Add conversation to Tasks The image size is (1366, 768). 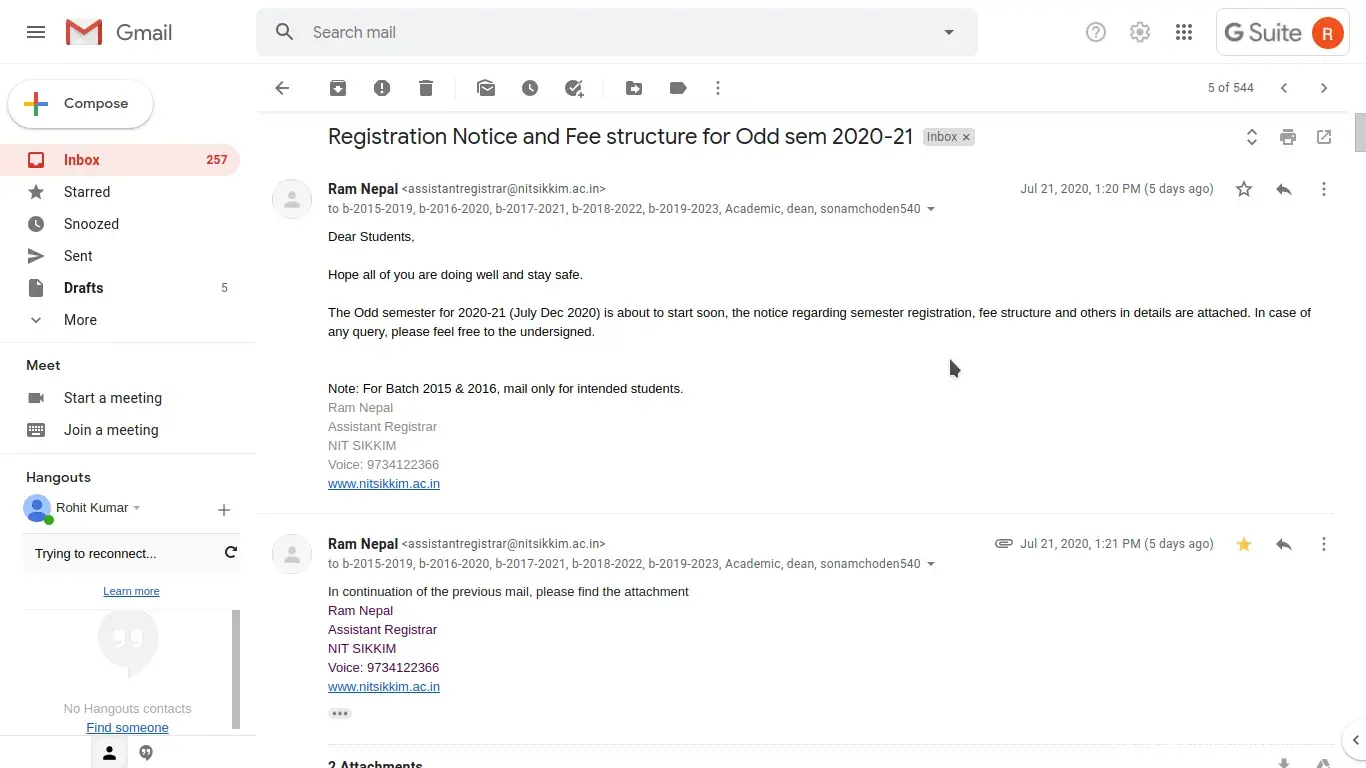[574, 88]
